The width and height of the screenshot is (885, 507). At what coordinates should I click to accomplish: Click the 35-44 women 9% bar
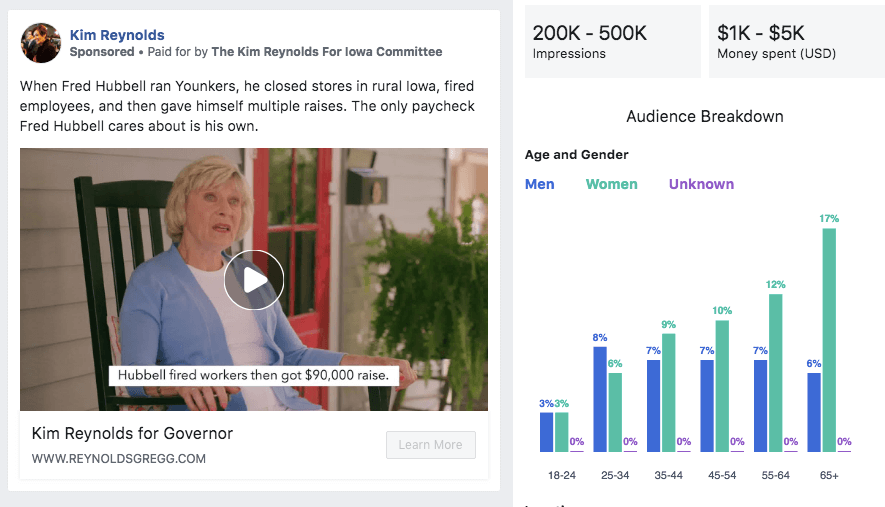[x=668, y=392]
